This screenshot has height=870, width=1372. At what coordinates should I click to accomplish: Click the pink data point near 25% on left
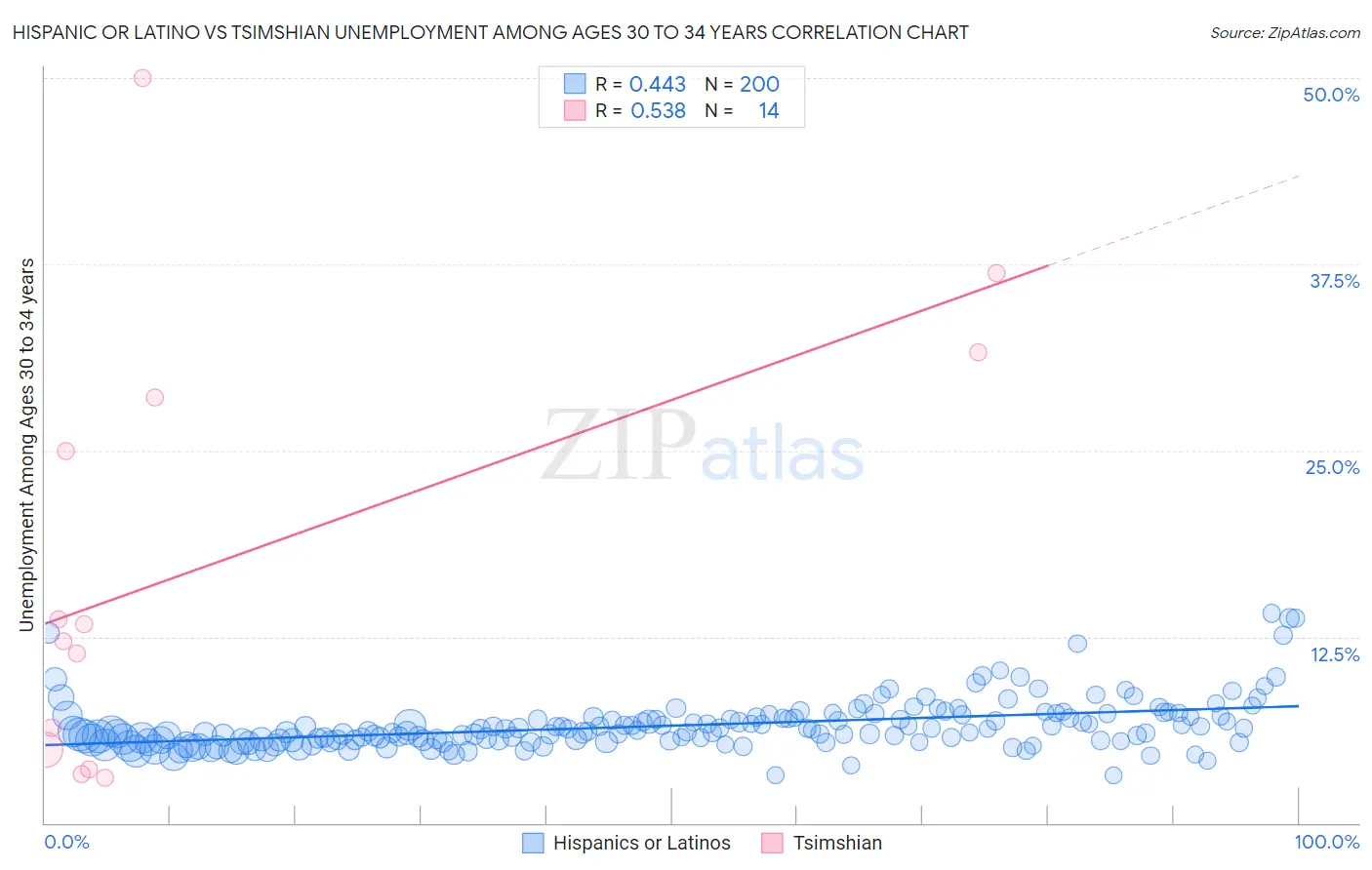pyautogui.click(x=65, y=451)
